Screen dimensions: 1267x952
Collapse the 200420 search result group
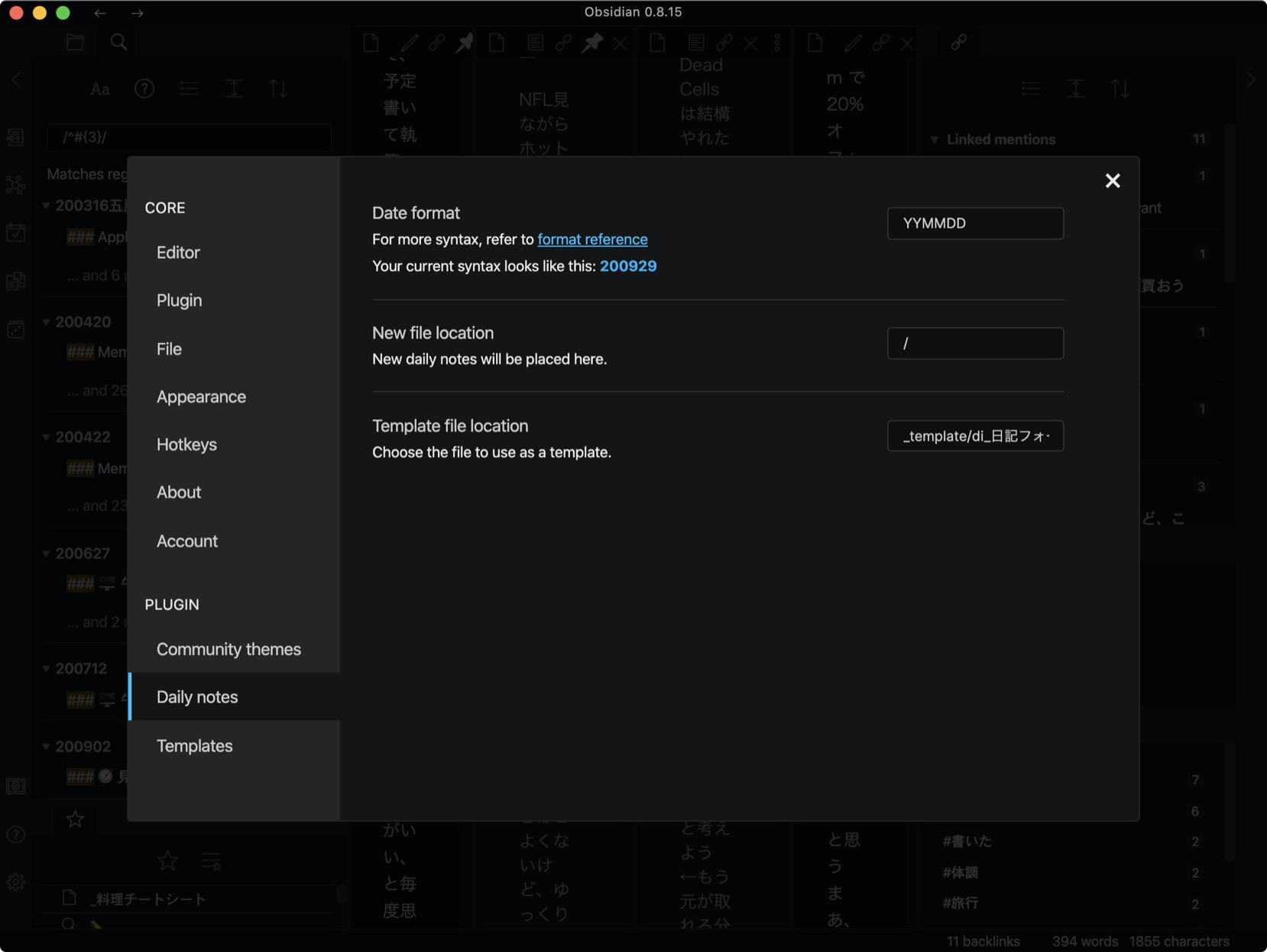coord(47,322)
